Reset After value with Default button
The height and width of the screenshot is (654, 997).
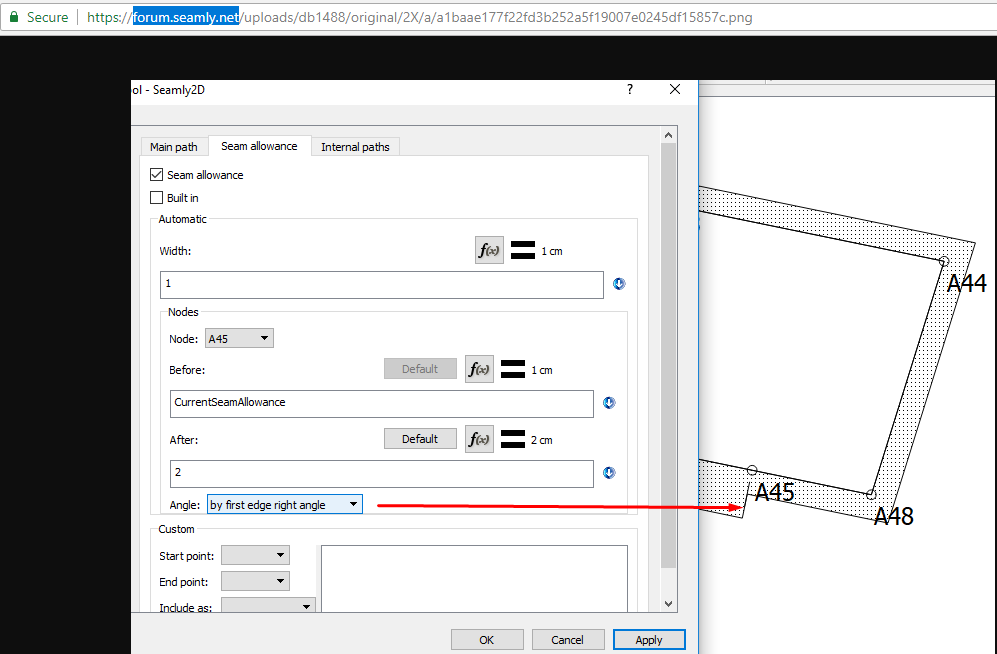420,439
